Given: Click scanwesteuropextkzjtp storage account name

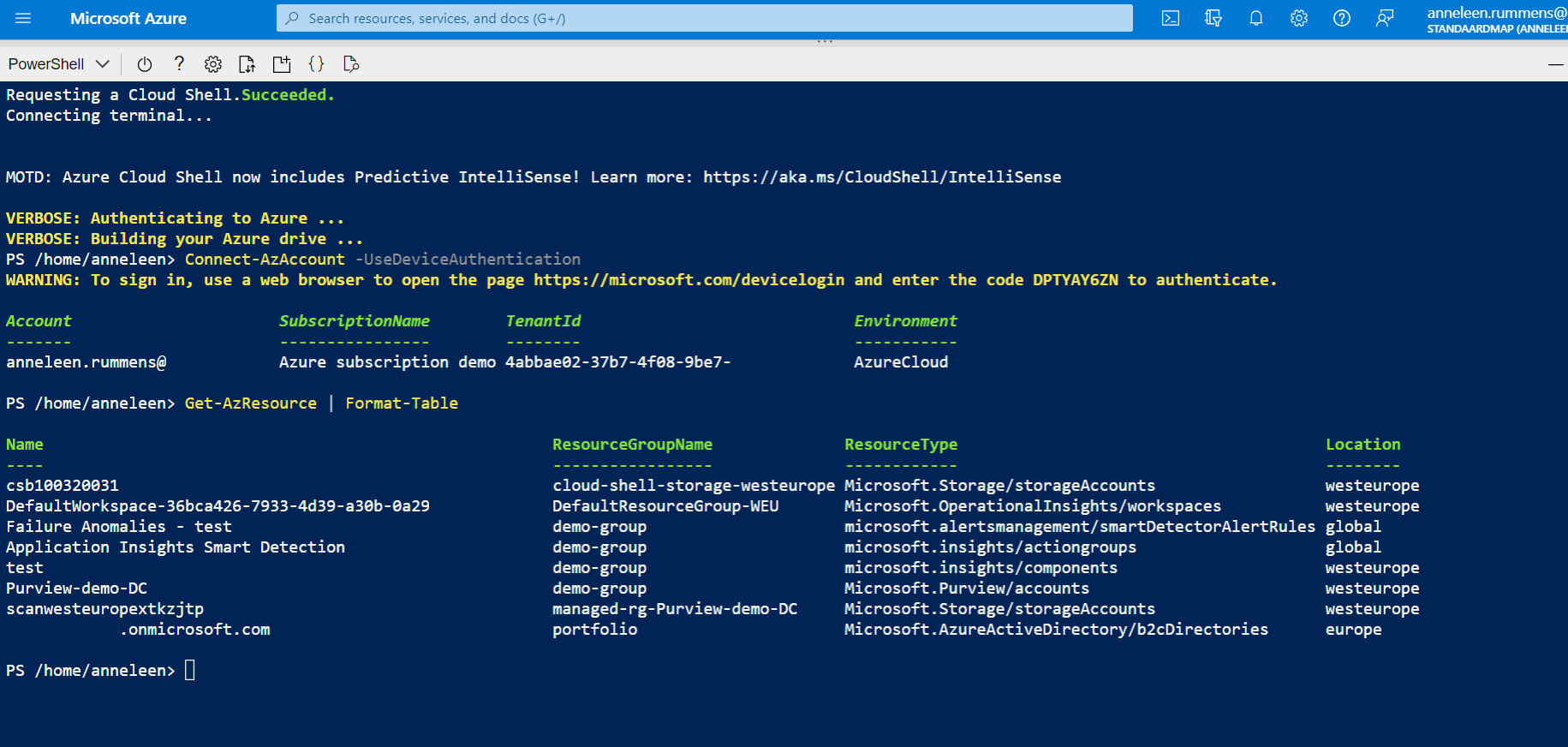Looking at the screenshot, I should (x=105, y=609).
